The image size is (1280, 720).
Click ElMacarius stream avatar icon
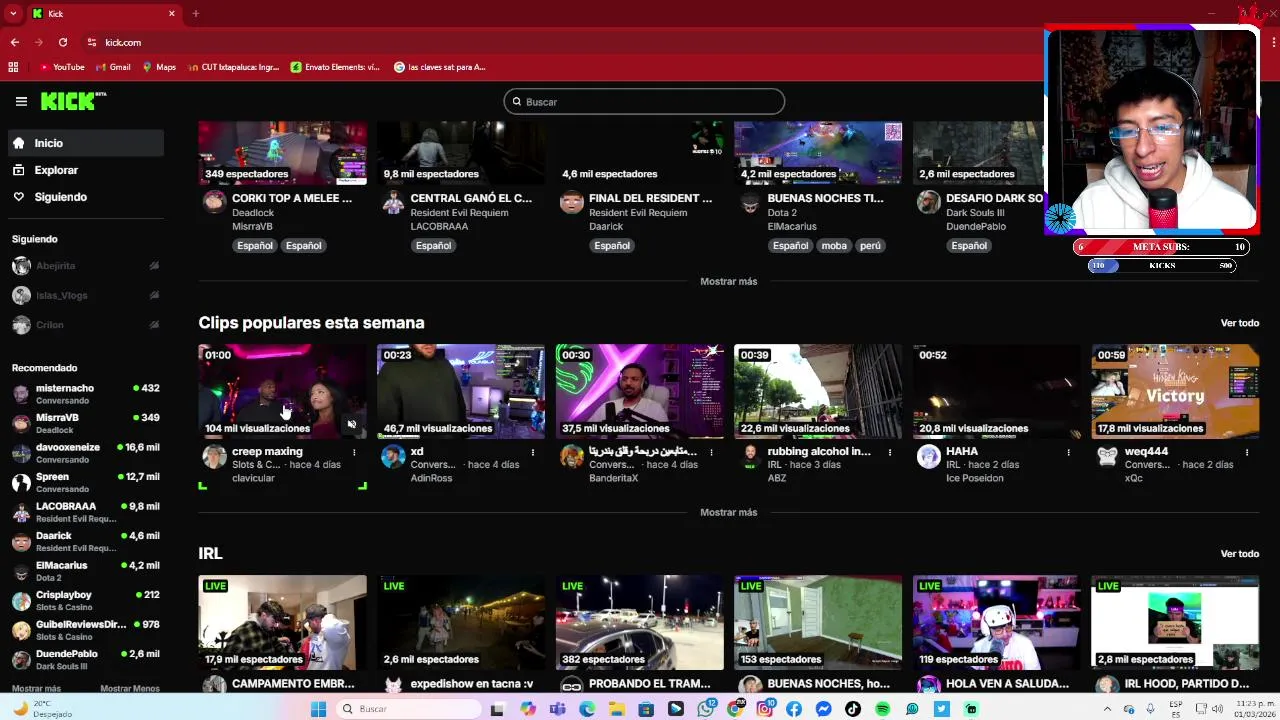750,203
